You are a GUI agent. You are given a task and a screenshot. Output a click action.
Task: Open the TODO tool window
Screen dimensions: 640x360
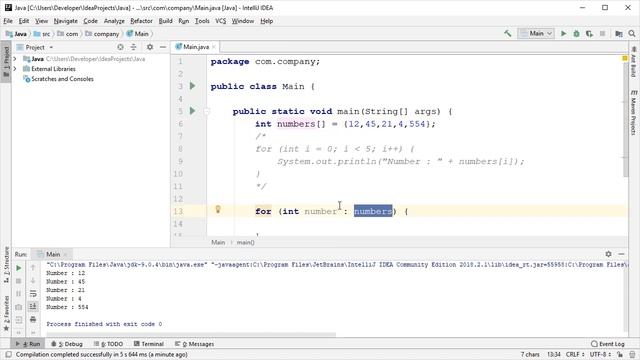coord(108,344)
